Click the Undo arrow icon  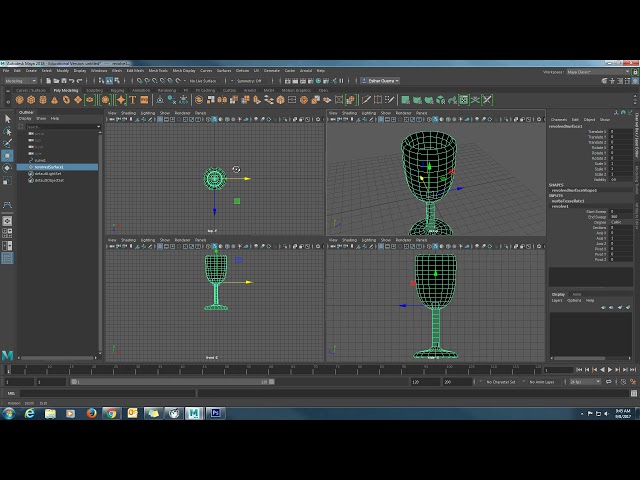tap(72, 81)
